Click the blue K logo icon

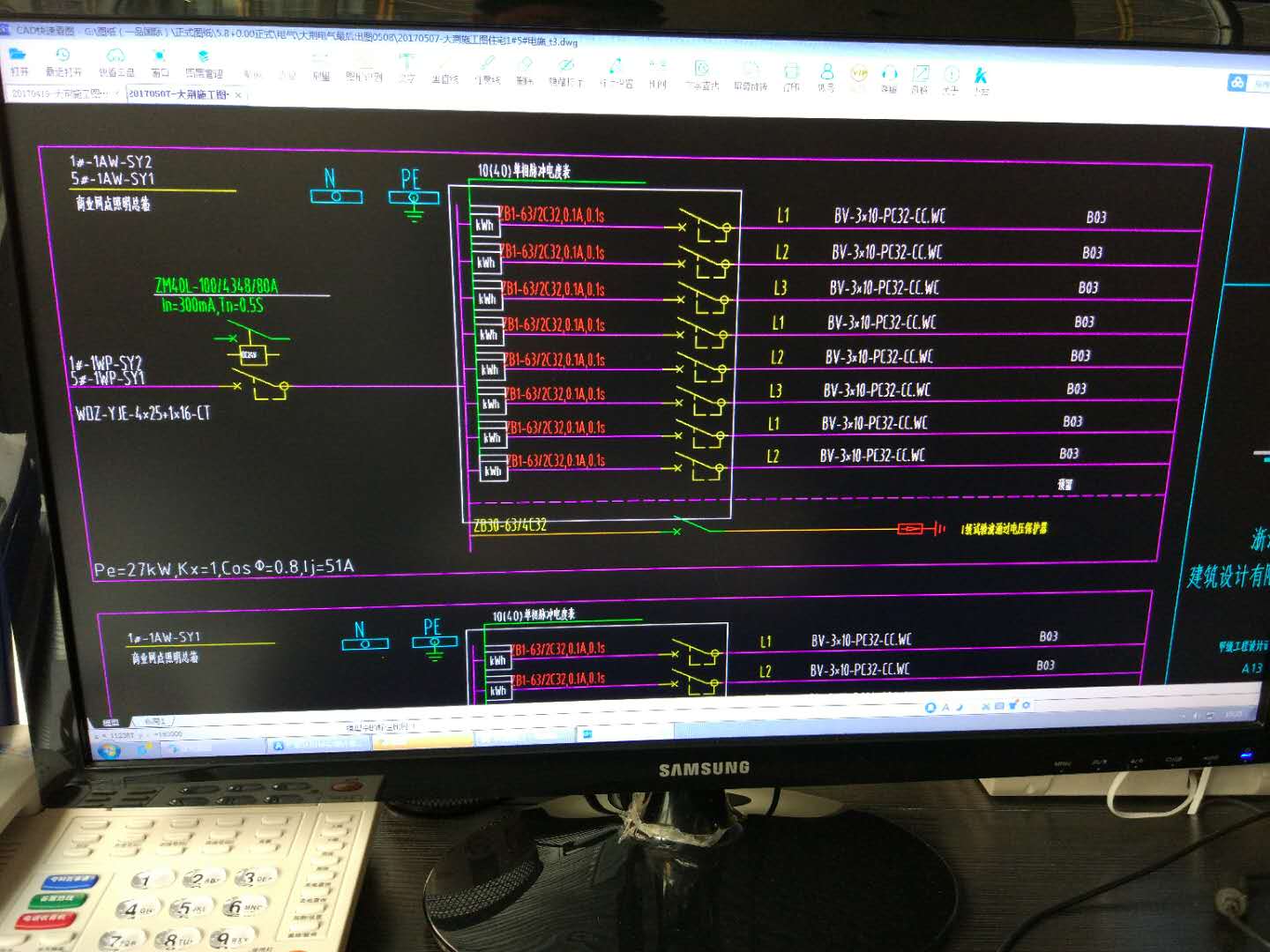(981, 76)
